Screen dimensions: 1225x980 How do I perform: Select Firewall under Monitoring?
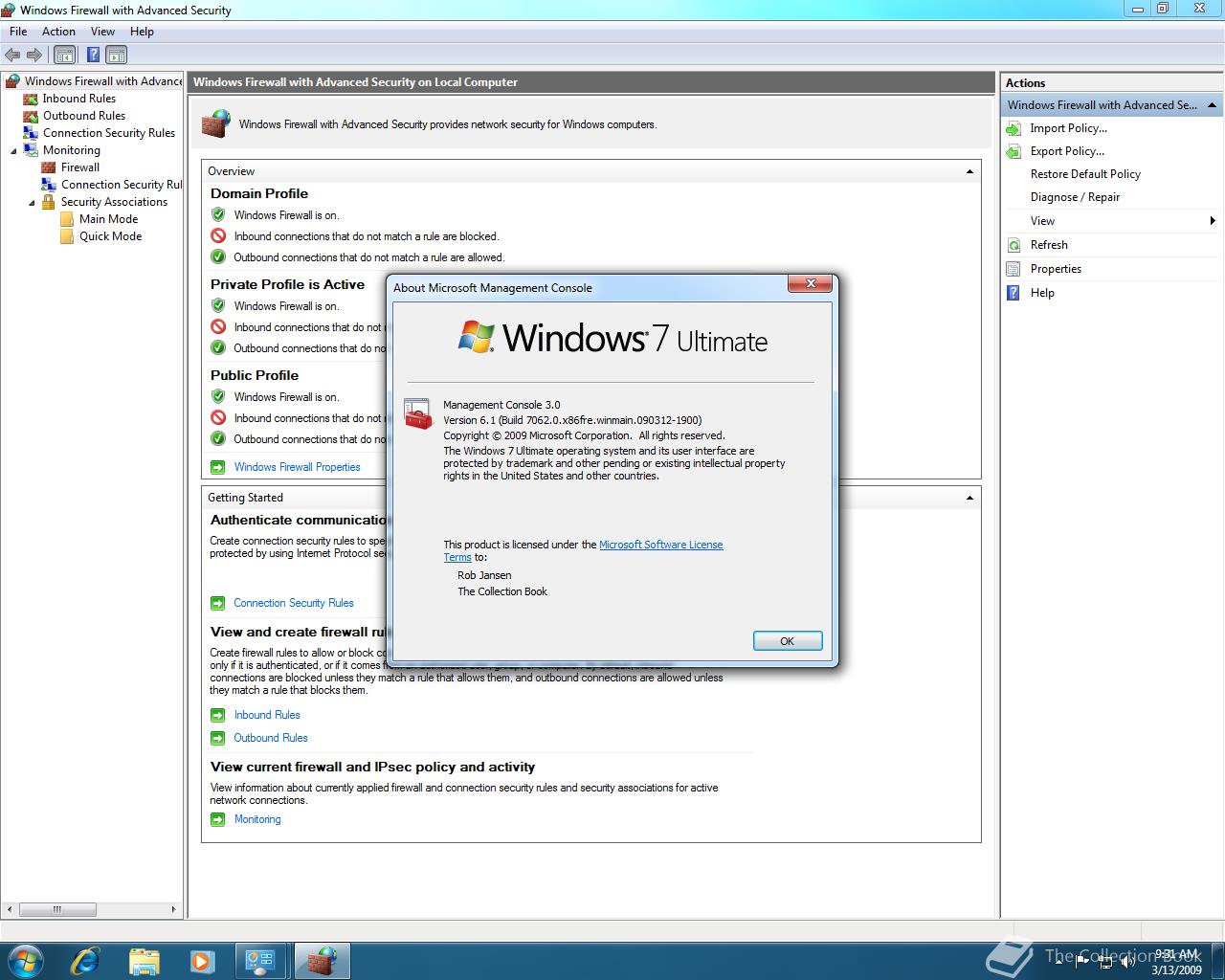tap(79, 167)
